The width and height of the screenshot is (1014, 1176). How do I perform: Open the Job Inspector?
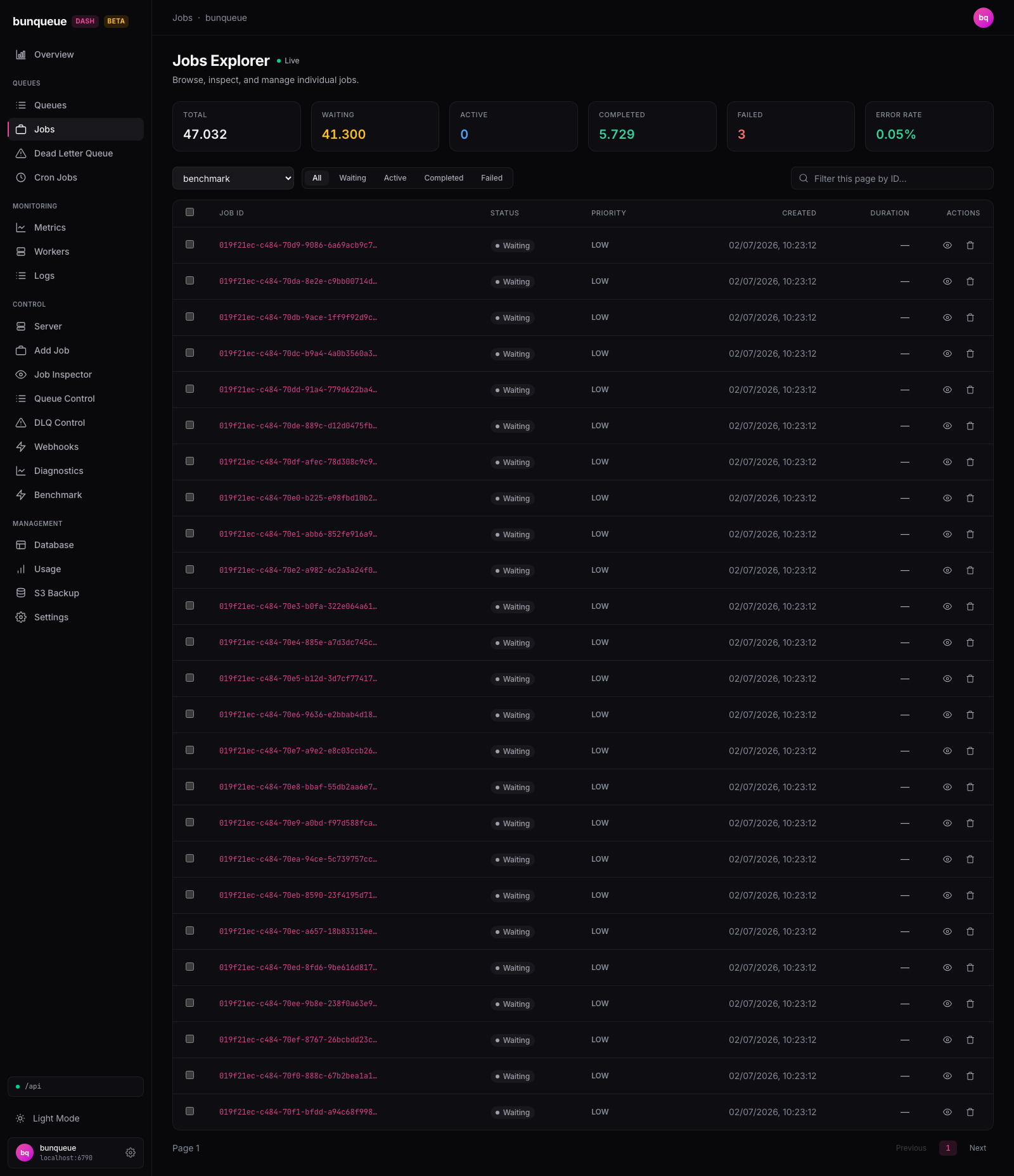[x=75, y=374]
